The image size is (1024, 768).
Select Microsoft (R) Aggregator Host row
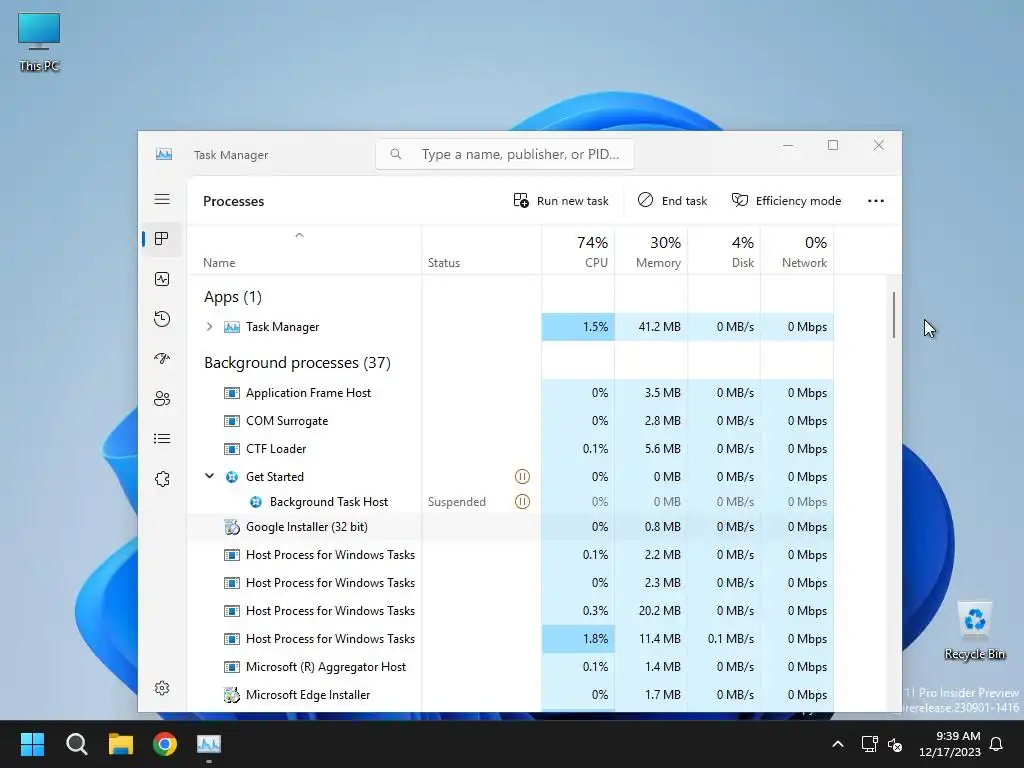coord(510,667)
